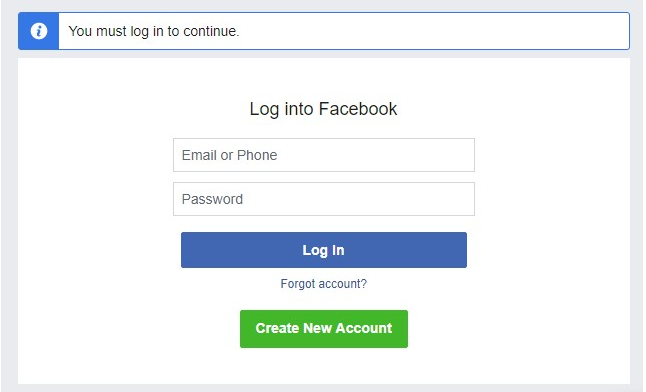This screenshot has height=392, width=646.
Task: Click the white 'i' information symbol
Action: point(39,31)
